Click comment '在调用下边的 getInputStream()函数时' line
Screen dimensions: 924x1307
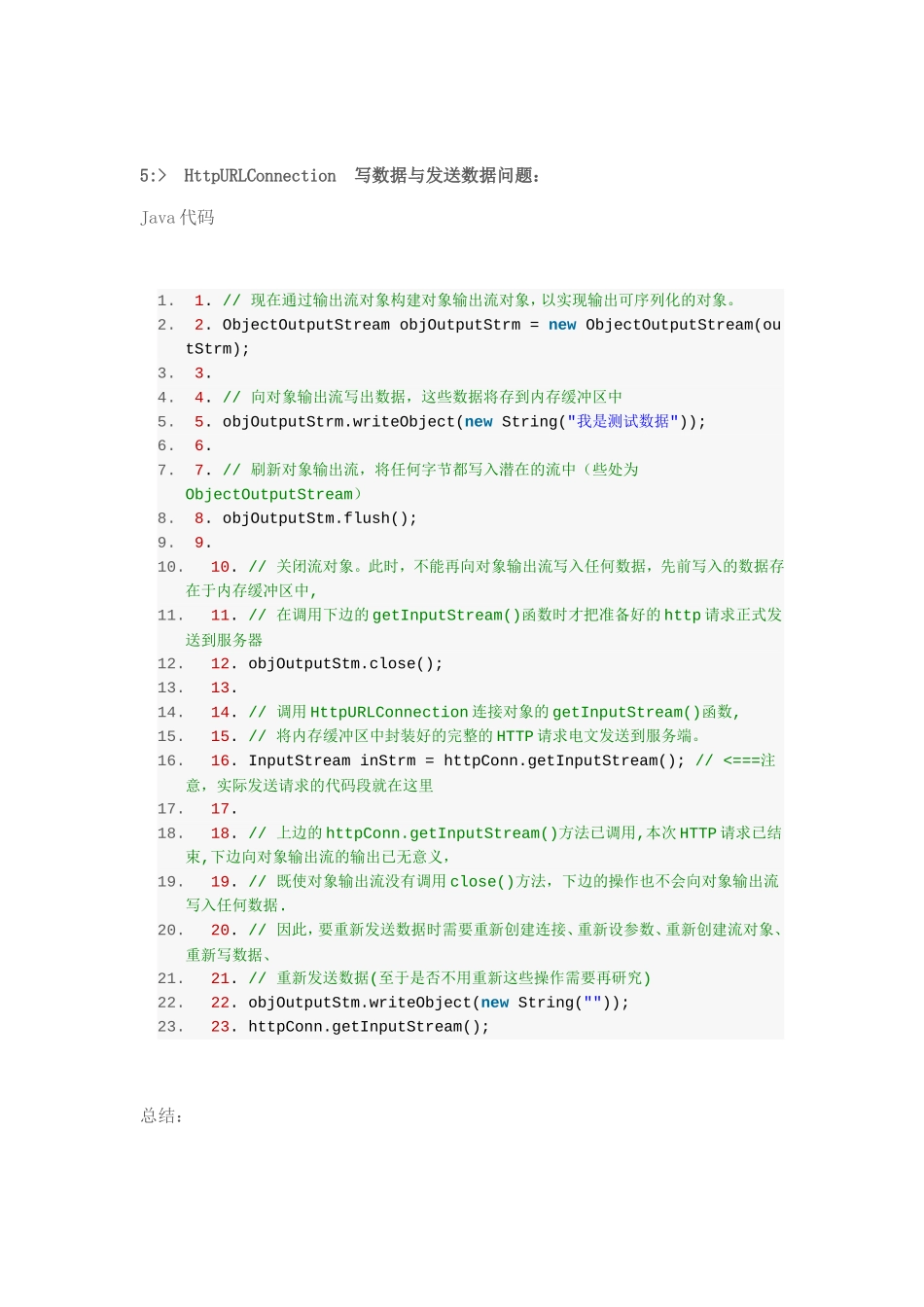point(515,615)
